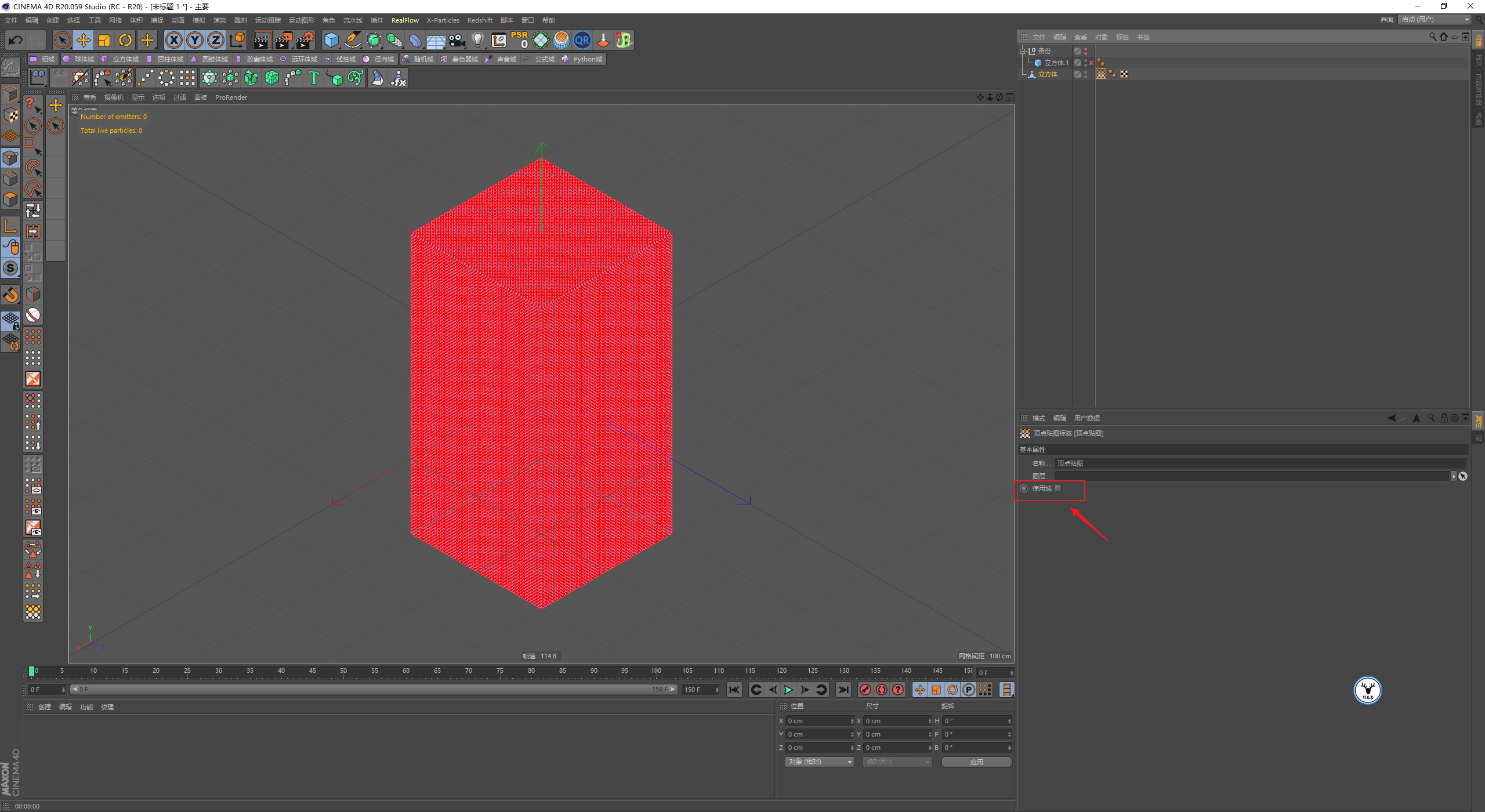
Task: Open the 运动图形 menu
Action: [301, 20]
